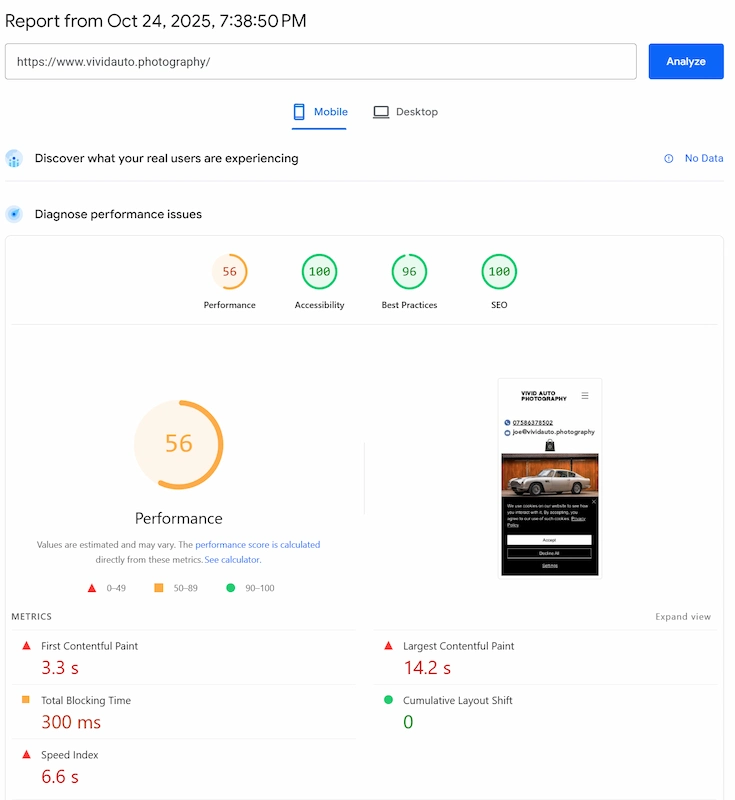This screenshot has height=800, width=735.
Task: Click the METRICS heading
Action: click(x=32, y=617)
